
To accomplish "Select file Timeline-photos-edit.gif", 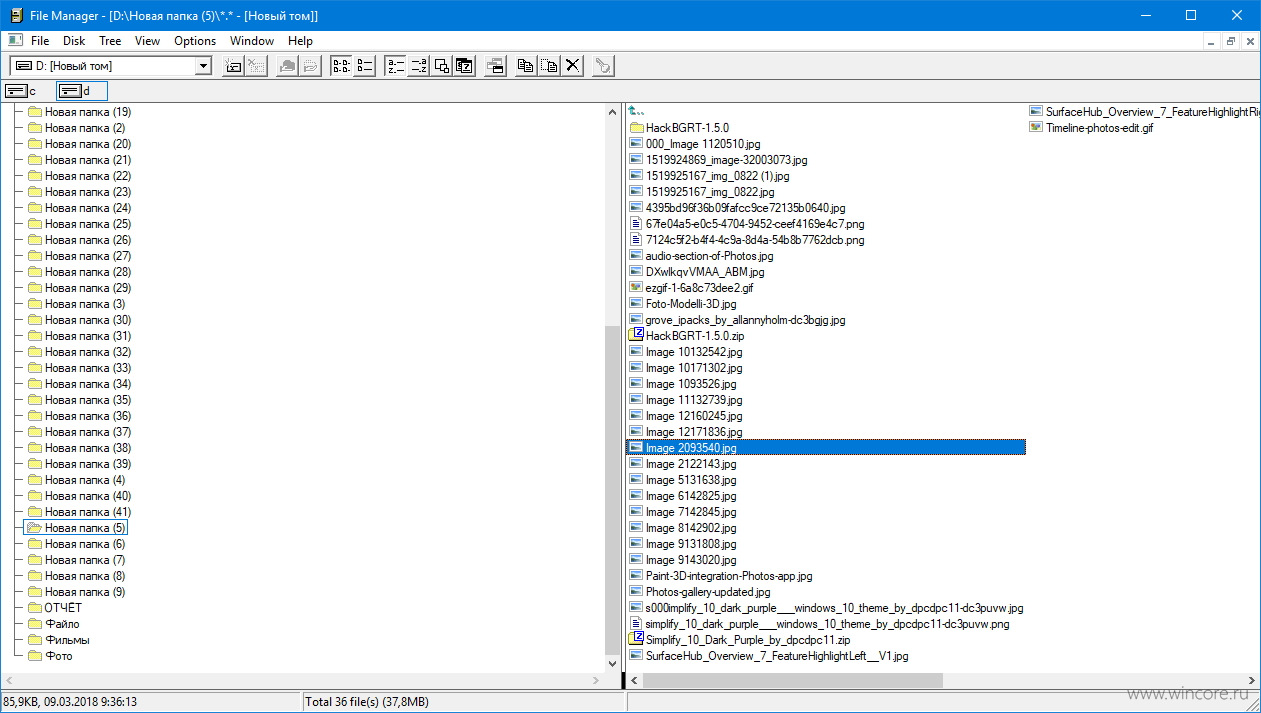I will pos(1100,128).
